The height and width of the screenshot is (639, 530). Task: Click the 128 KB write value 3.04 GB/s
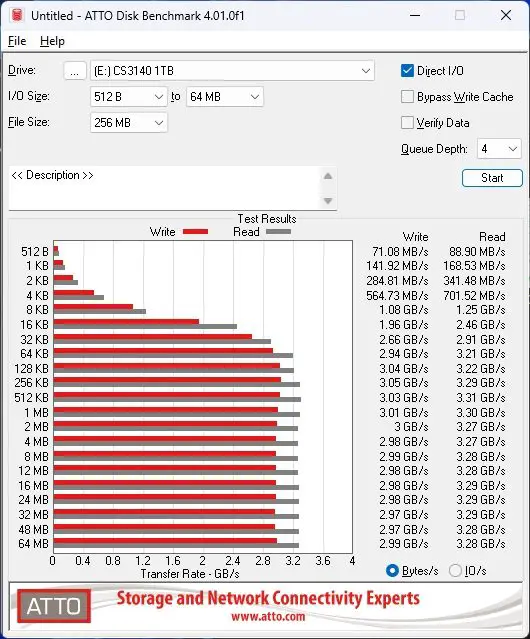point(404,368)
